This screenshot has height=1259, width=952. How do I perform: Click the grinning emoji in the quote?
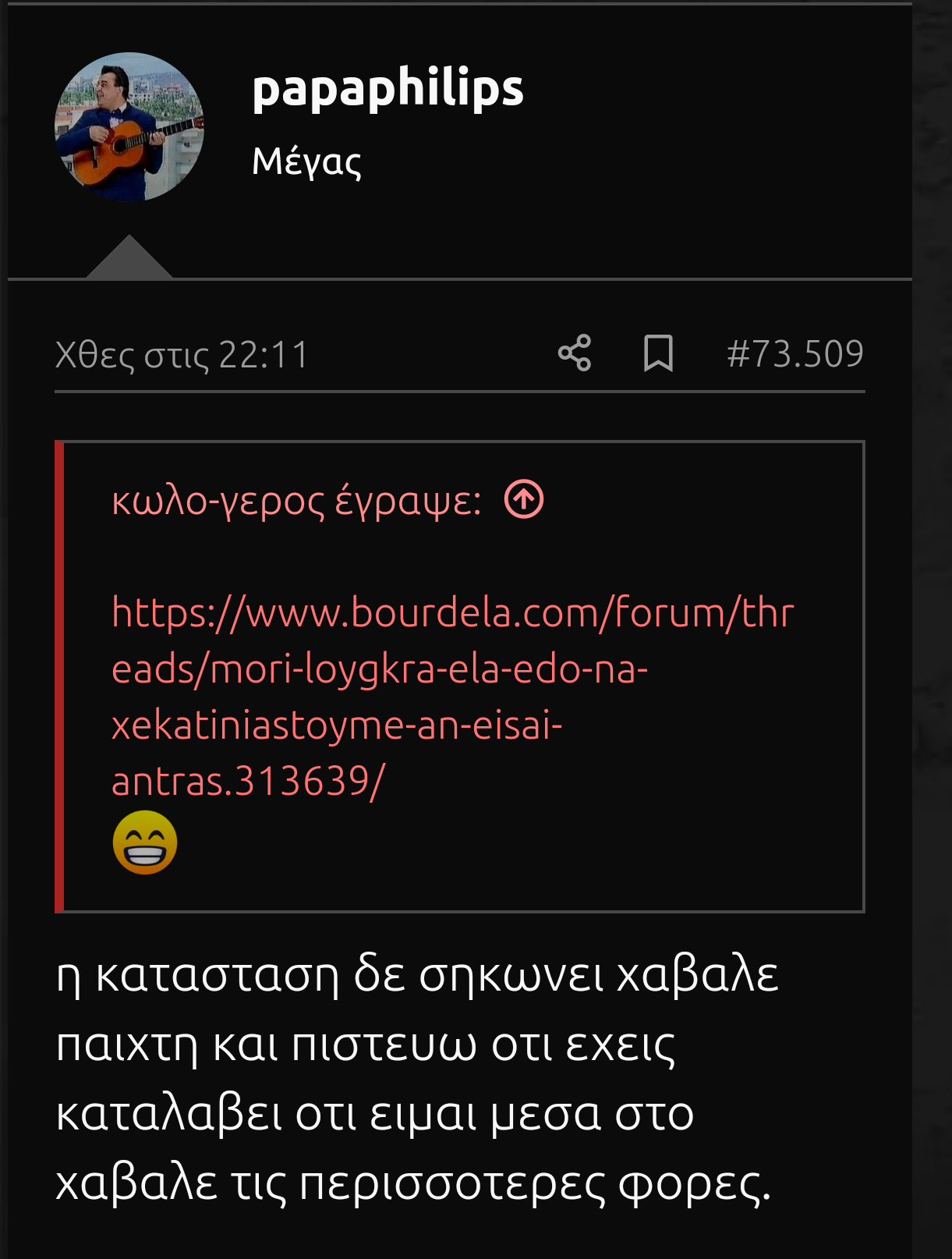(145, 842)
